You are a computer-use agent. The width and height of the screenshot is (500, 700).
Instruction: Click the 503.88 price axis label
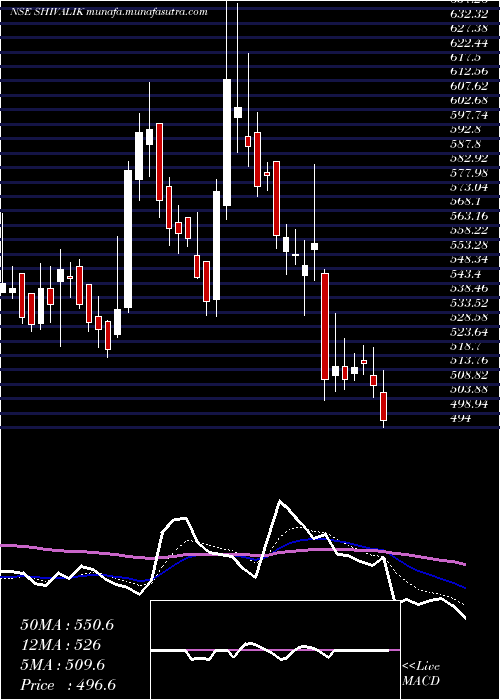(469, 390)
